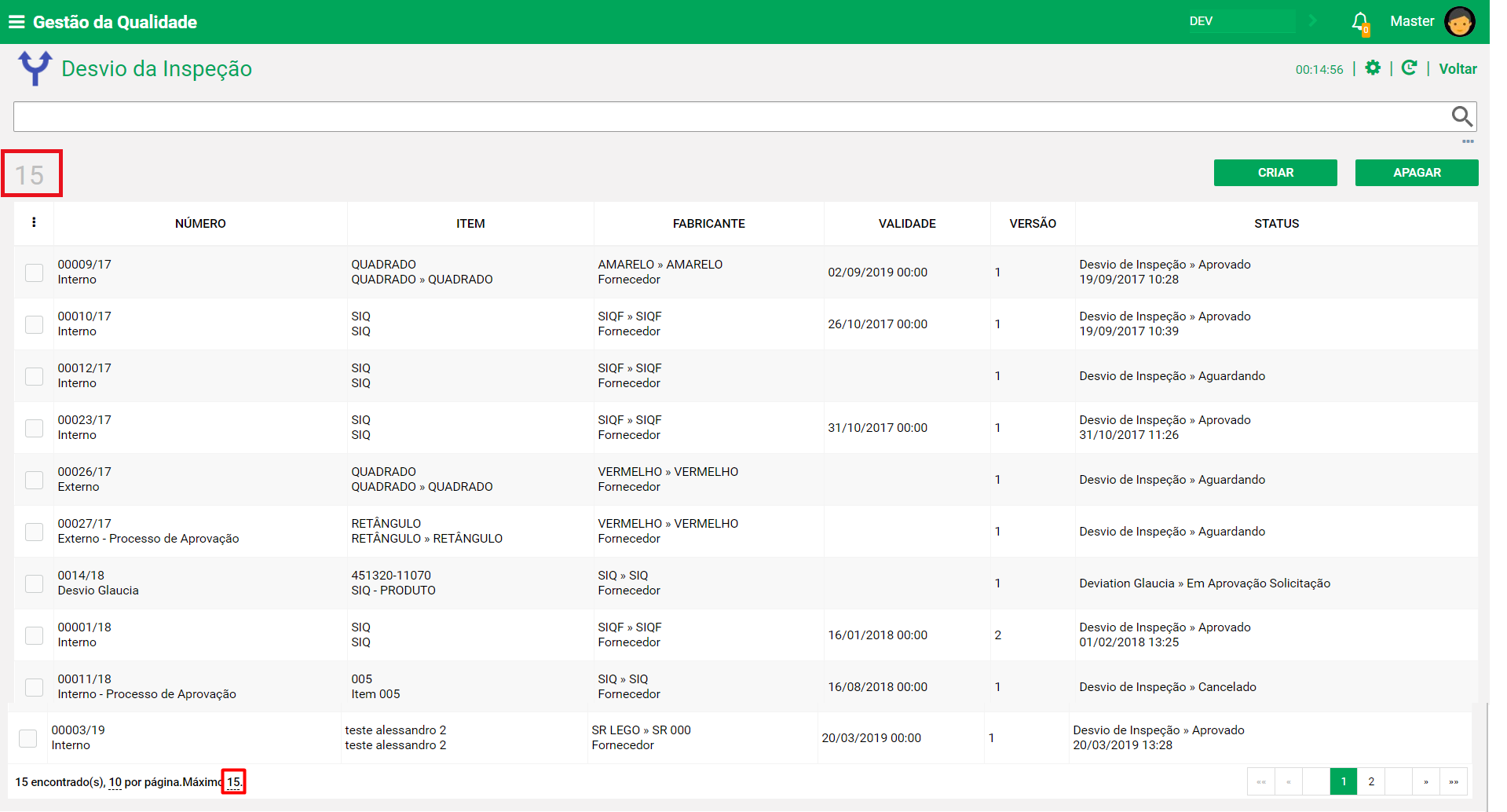Select checkbox for record 00001/18
This screenshot has width=1507, height=812.
(34, 635)
